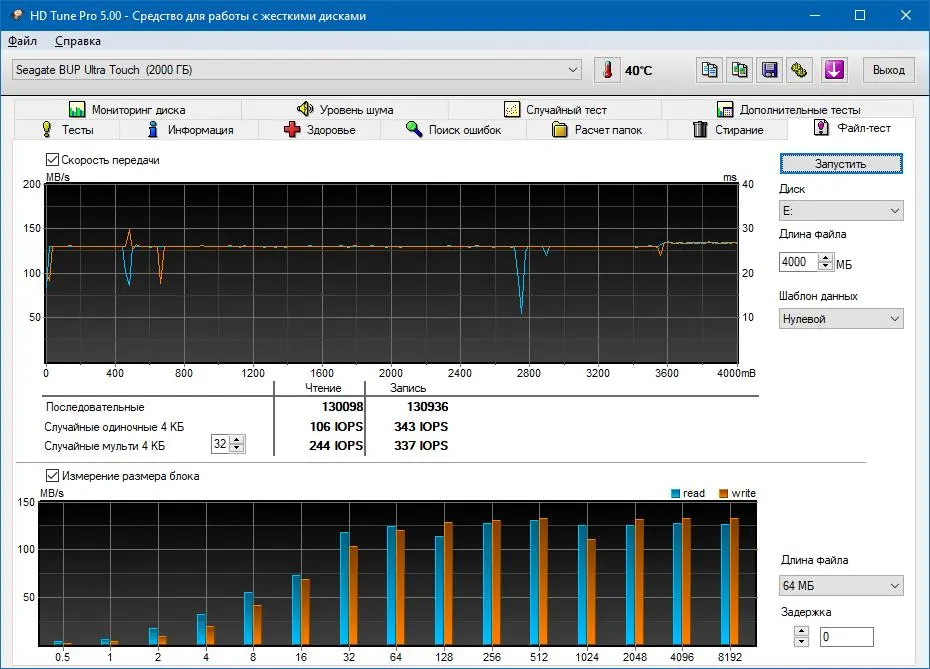Open the Шаблон данных Нулевой dropdown
This screenshot has height=669, width=930.
coord(841,318)
